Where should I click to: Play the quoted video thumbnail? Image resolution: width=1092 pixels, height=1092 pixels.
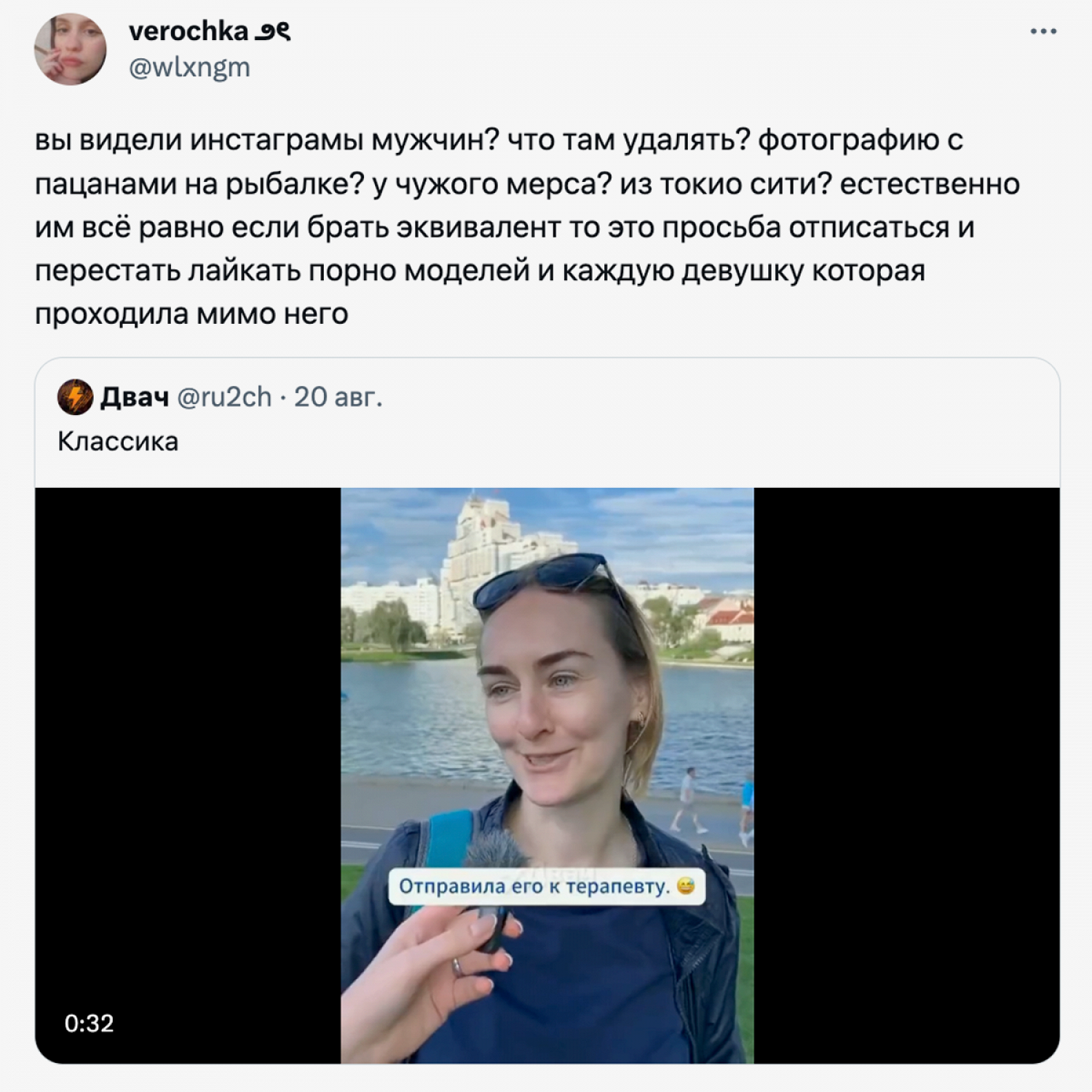[547, 775]
